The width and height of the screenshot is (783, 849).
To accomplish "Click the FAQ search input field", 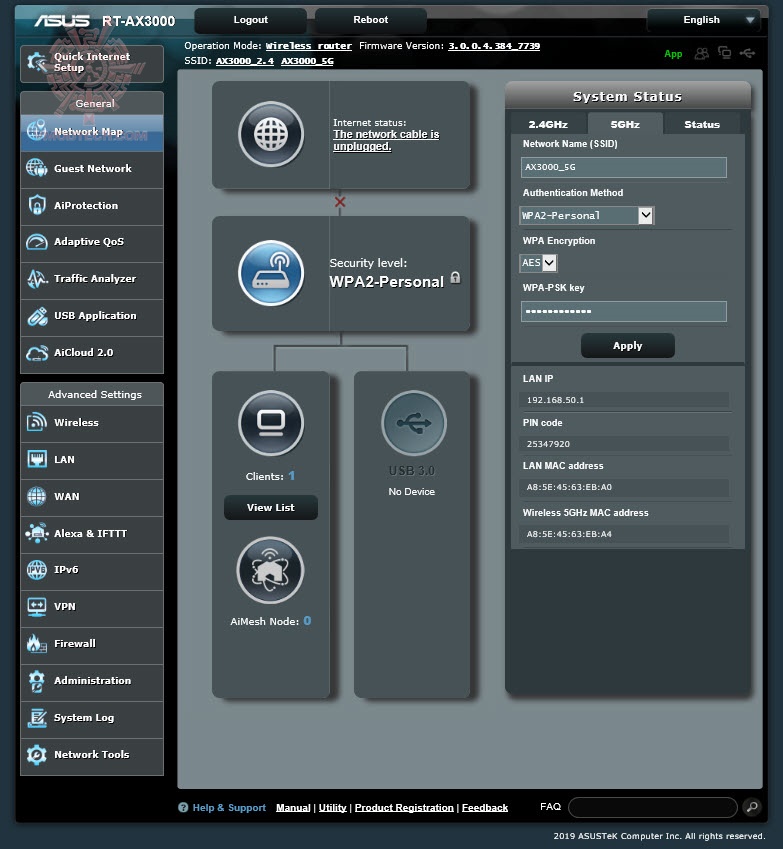I will pyautogui.click(x=652, y=807).
